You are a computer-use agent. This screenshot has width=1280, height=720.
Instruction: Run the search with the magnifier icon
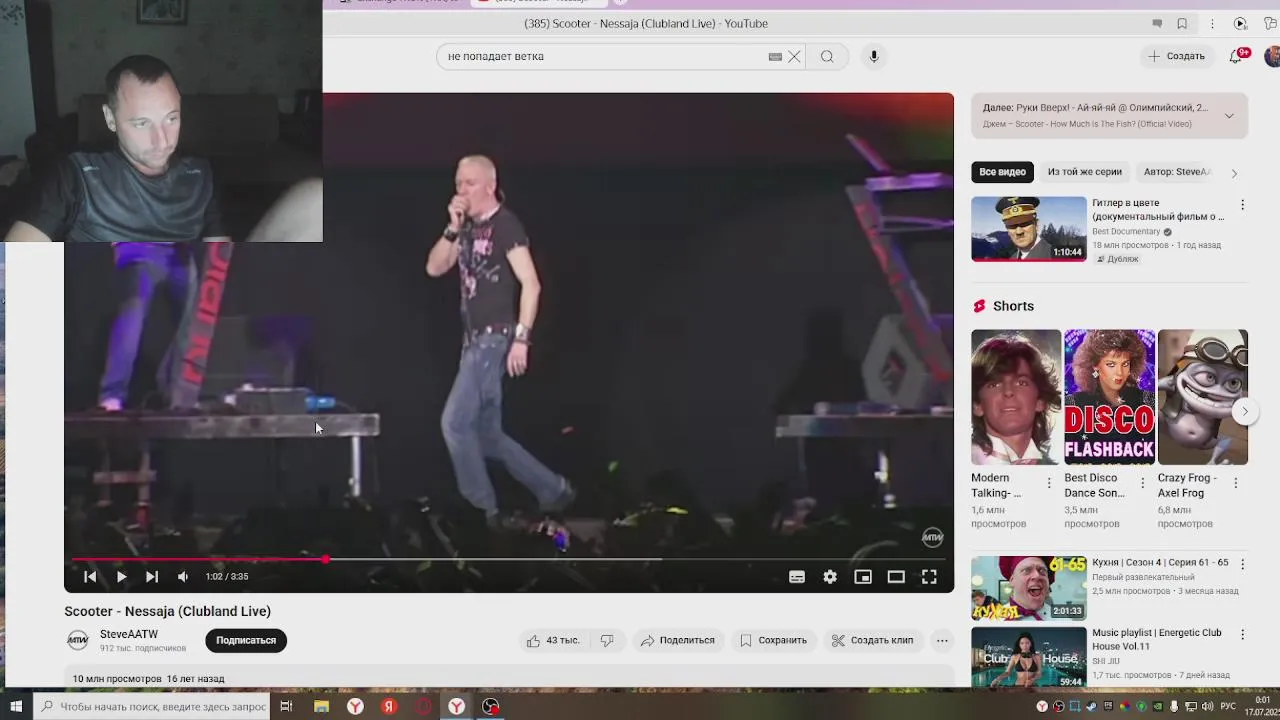tap(827, 57)
